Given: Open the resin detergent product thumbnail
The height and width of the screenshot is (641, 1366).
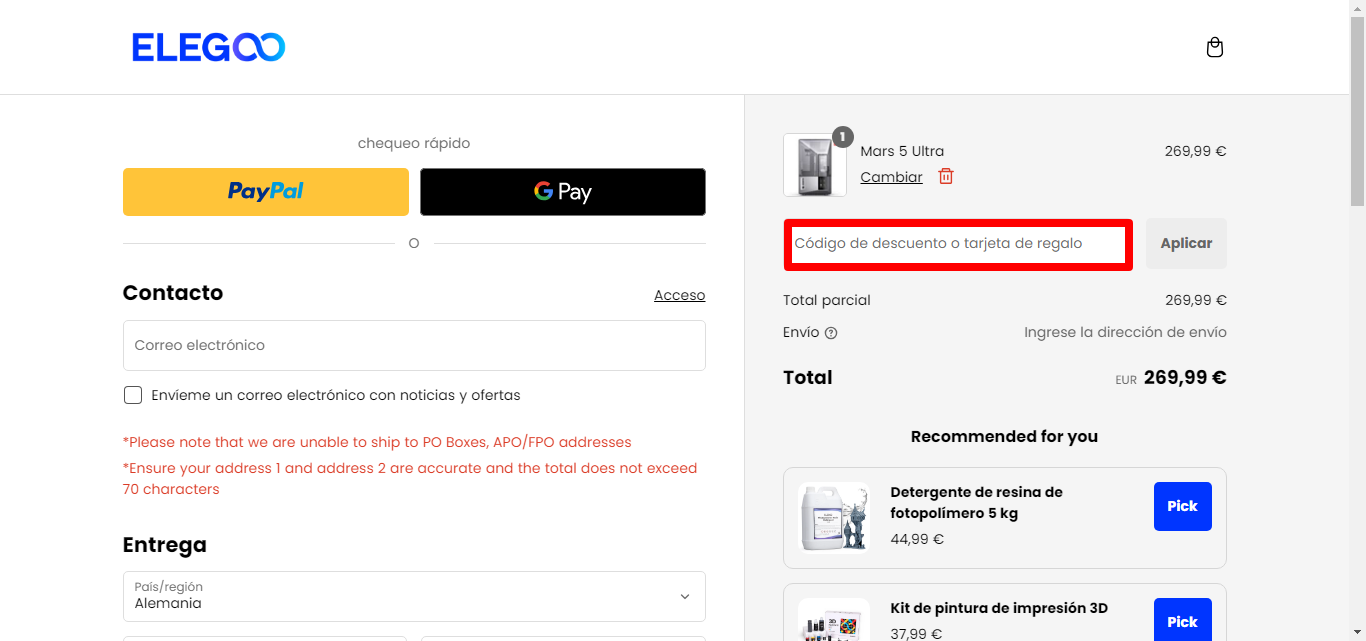Looking at the screenshot, I should point(834,517).
